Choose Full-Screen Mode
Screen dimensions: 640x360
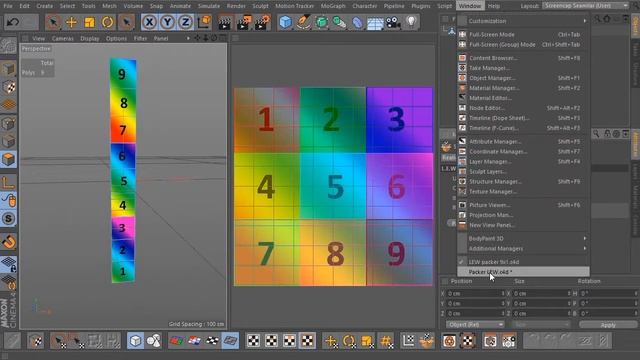pos(523,35)
